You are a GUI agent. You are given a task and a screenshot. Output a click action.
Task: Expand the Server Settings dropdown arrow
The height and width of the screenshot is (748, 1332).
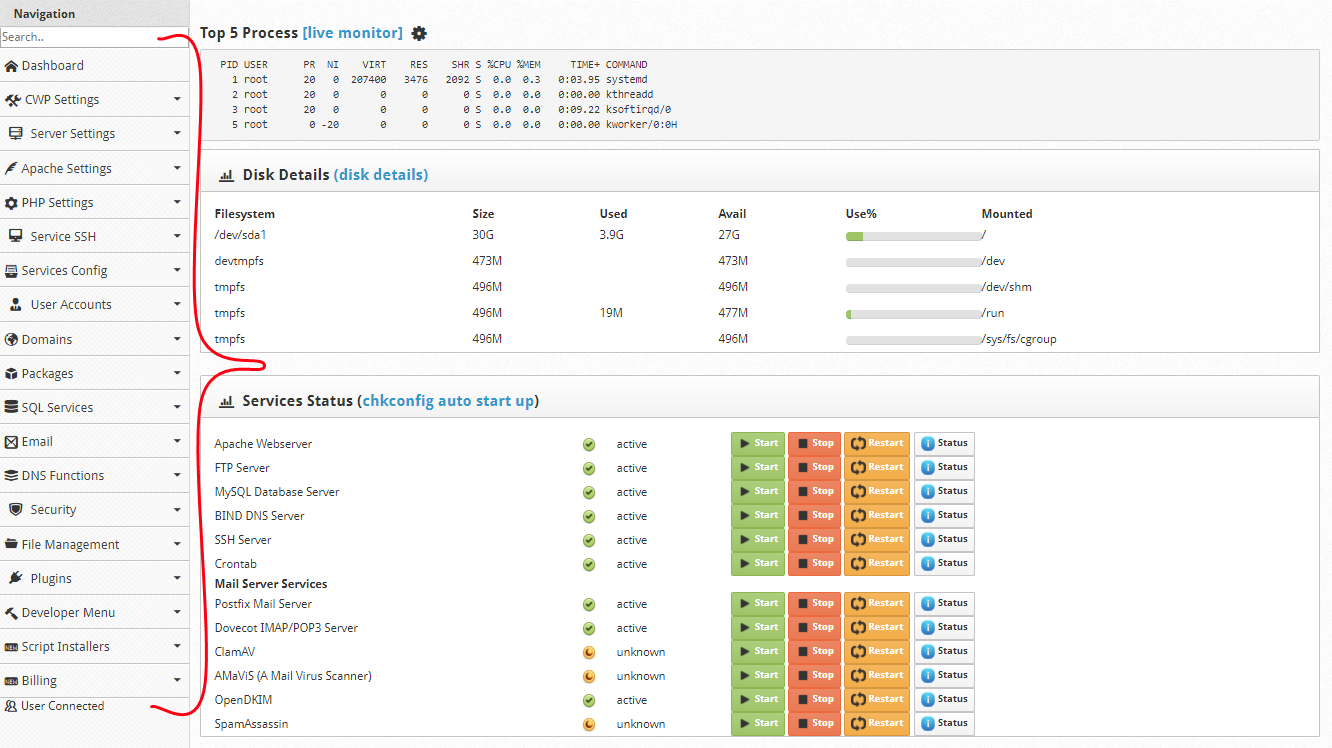tap(177, 134)
